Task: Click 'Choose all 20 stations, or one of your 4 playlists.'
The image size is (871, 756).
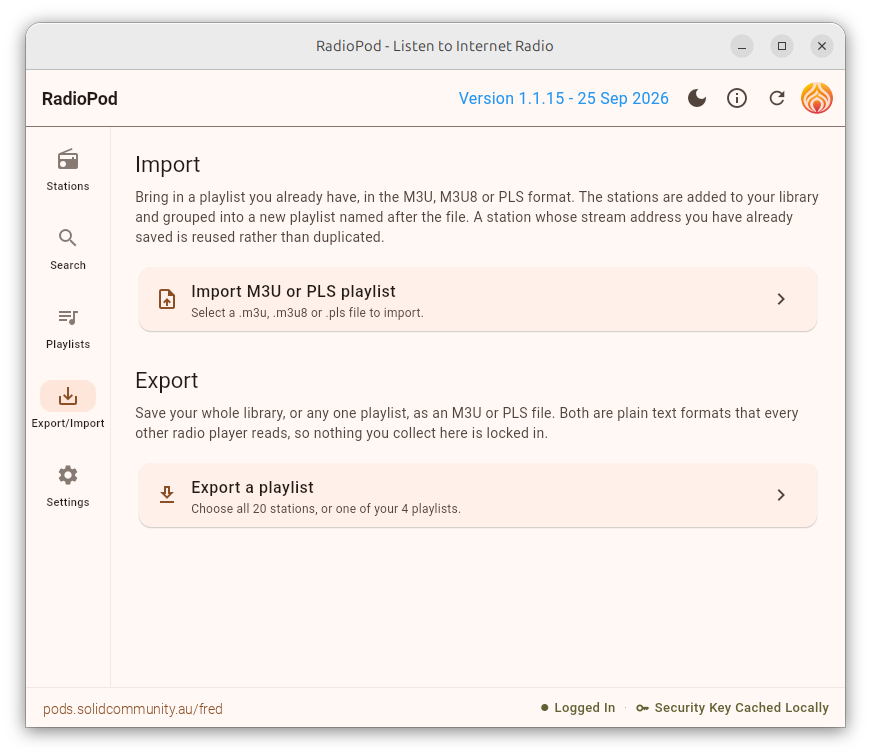Action: coord(326,509)
